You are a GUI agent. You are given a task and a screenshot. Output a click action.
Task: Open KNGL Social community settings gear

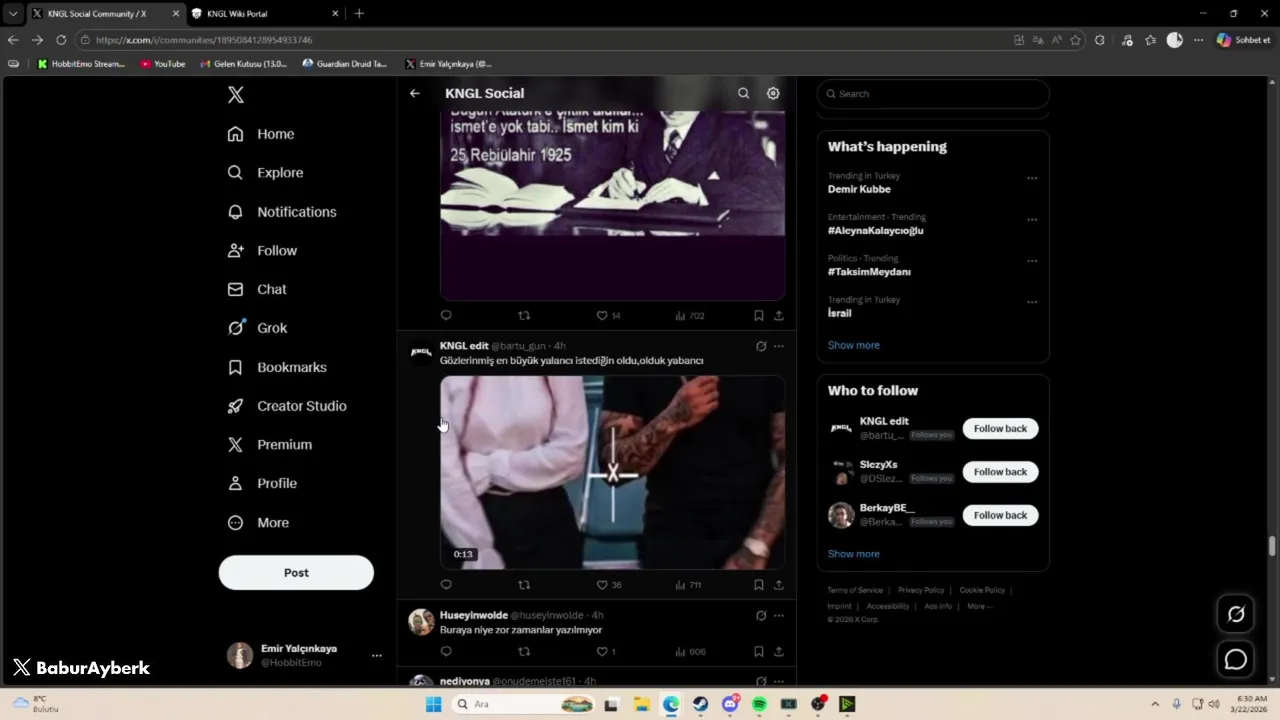coord(773,93)
